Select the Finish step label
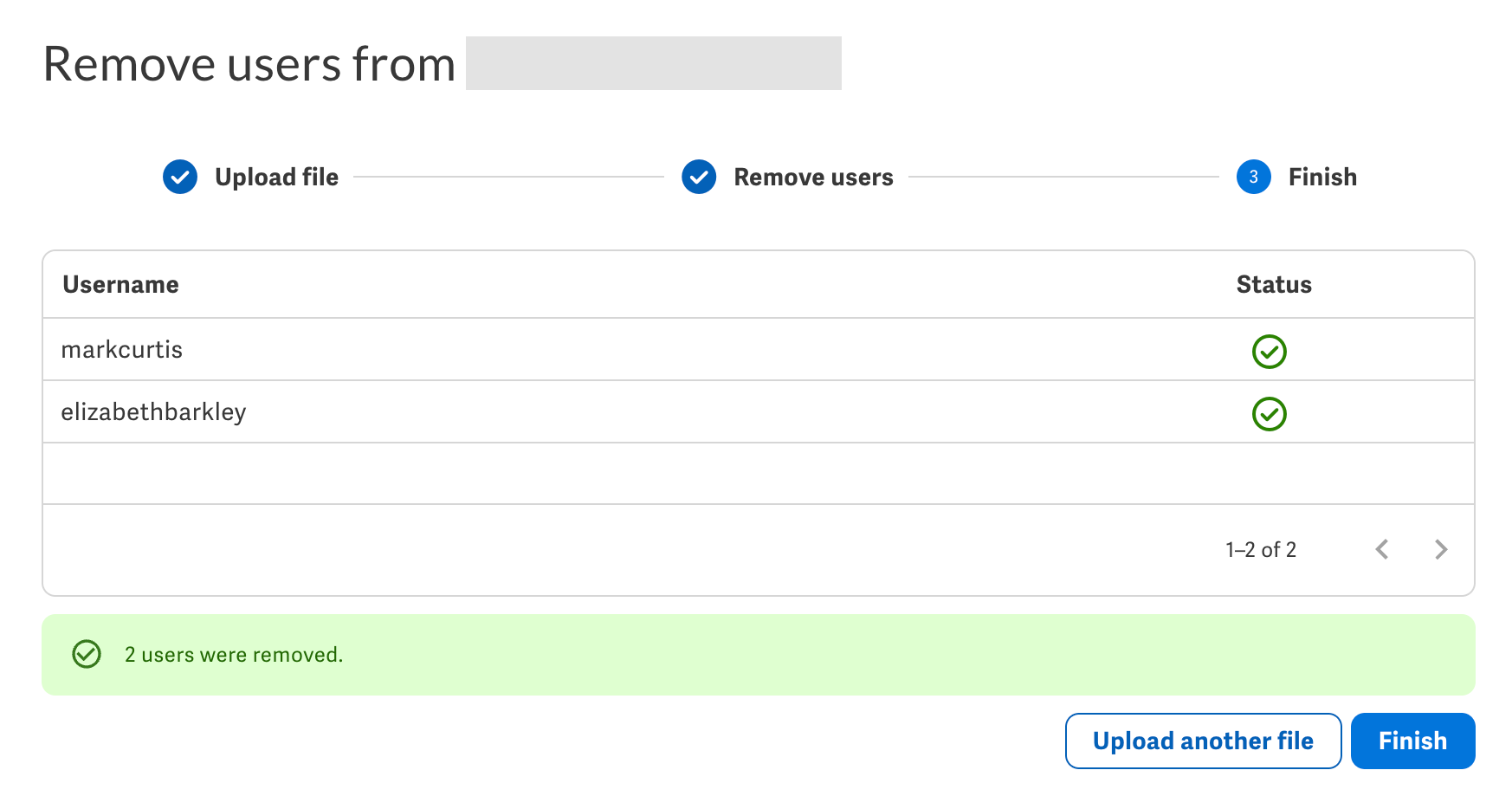Screen dimensions: 1512x809 point(1322,177)
